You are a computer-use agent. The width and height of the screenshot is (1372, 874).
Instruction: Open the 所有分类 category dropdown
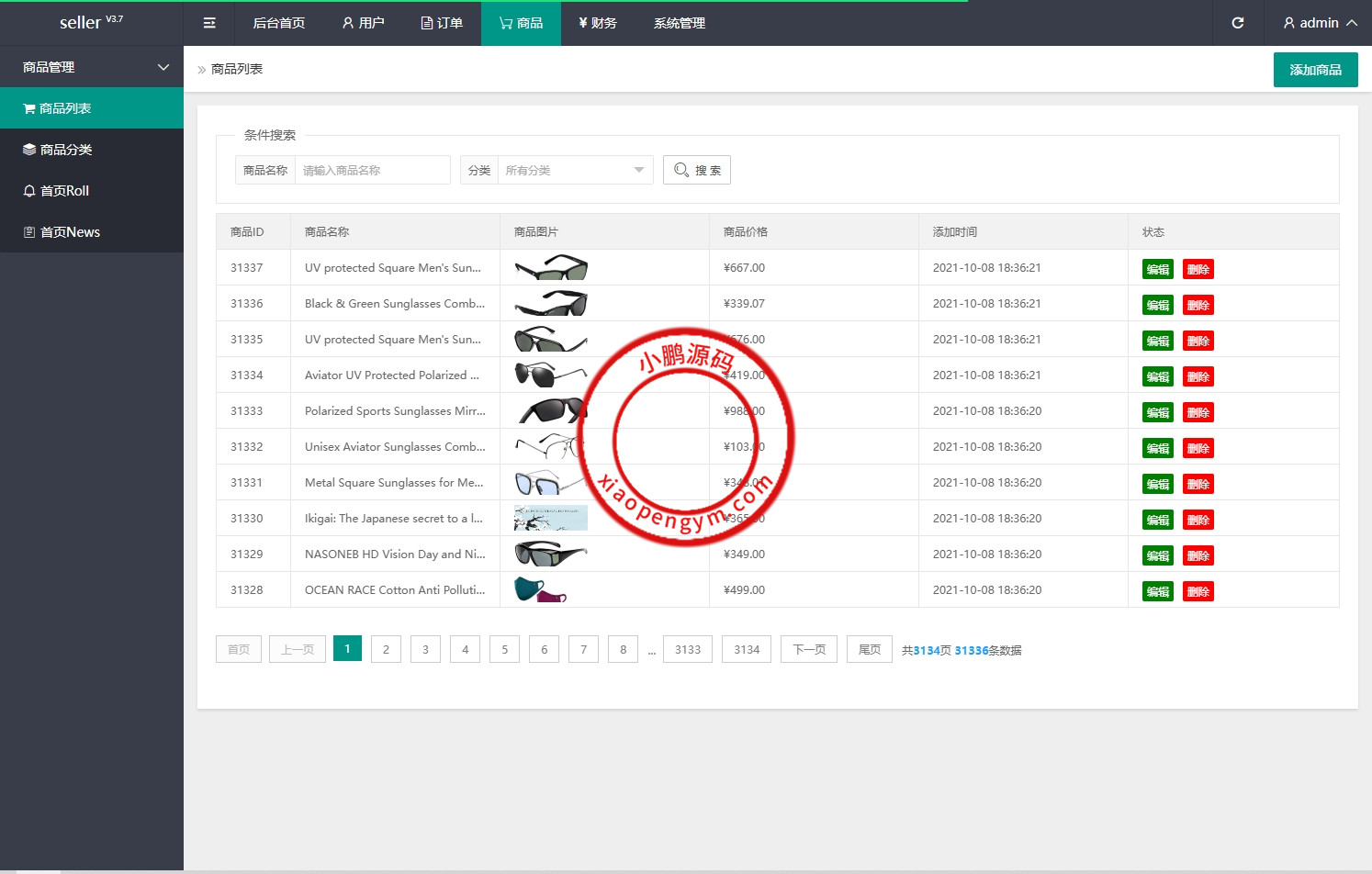pos(574,170)
